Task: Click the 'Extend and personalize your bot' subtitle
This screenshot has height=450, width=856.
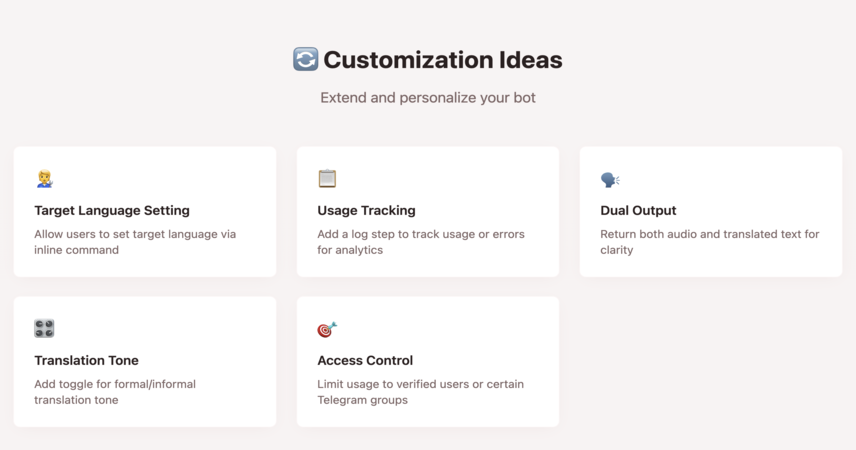Action: tap(428, 98)
